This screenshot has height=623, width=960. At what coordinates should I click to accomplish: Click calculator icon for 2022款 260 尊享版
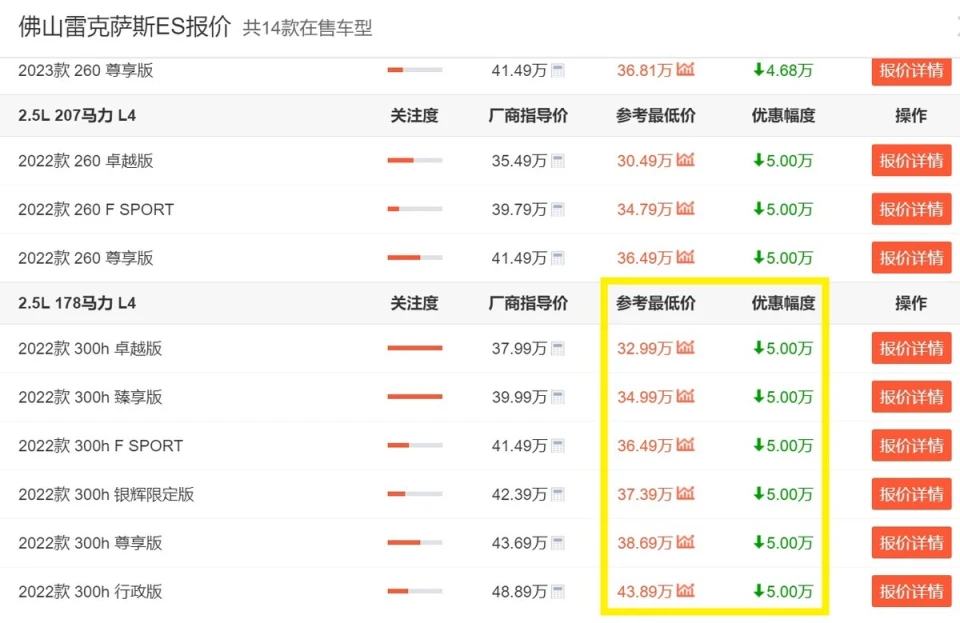click(x=558, y=258)
